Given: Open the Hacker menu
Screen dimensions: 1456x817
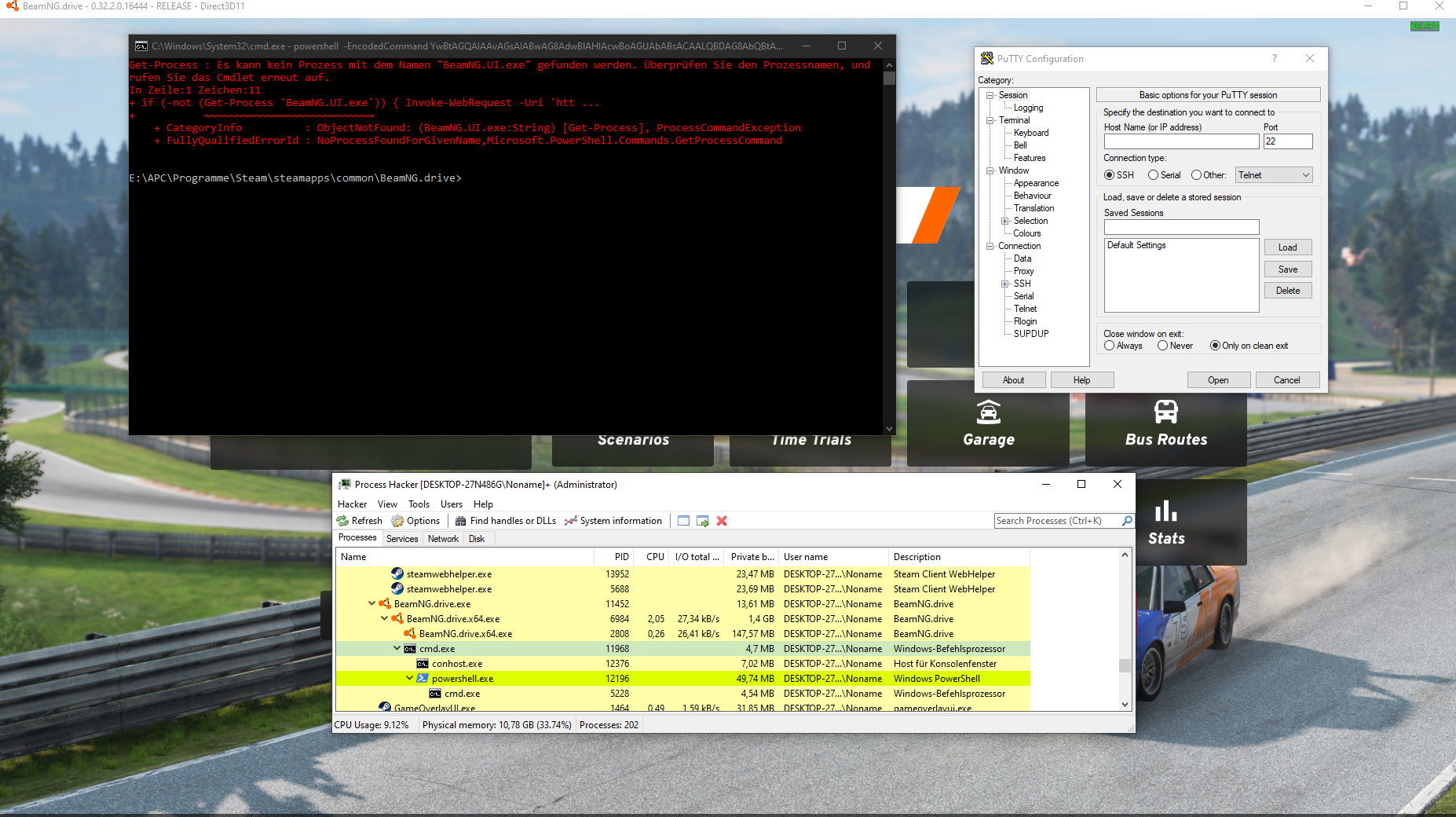Looking at the screenshot, I should click(352, 504).
